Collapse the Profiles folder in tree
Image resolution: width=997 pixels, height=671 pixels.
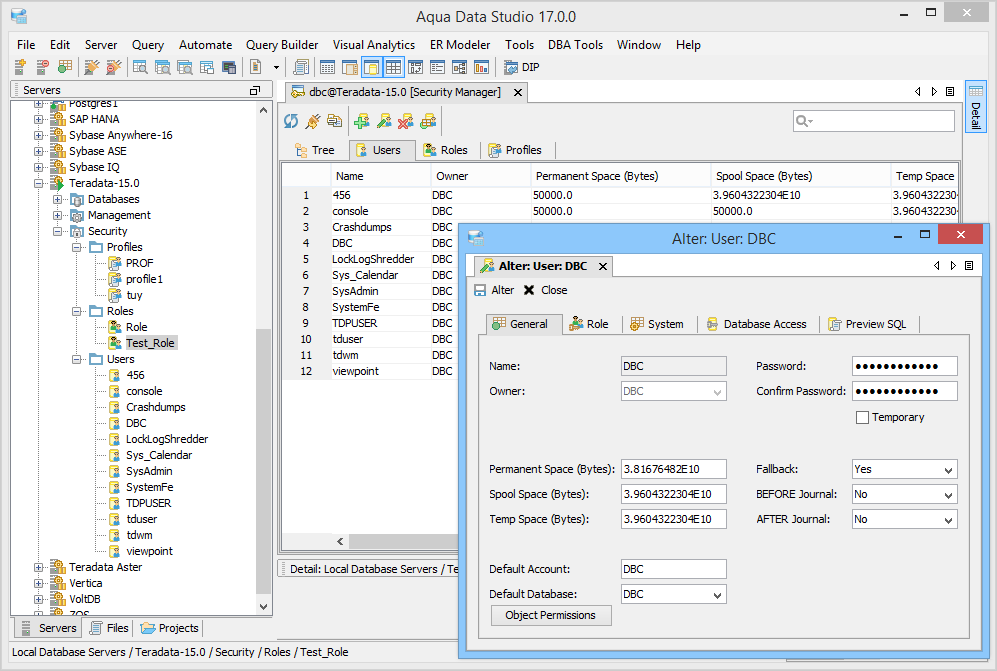pyautogui.click(x=77, y=247)
